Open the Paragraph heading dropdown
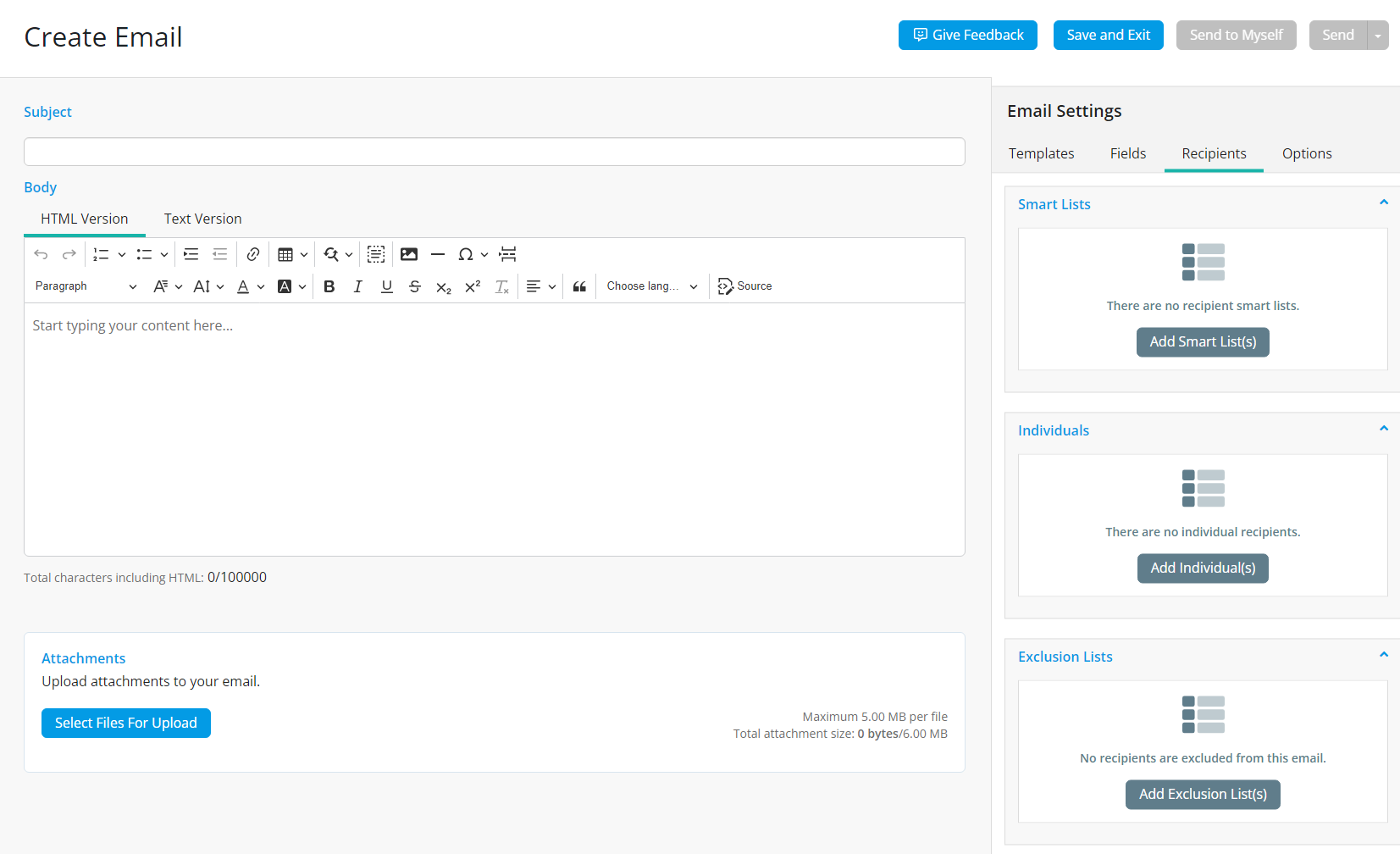Viewport: 1400px width, 854px height. [x=86, y=286]
